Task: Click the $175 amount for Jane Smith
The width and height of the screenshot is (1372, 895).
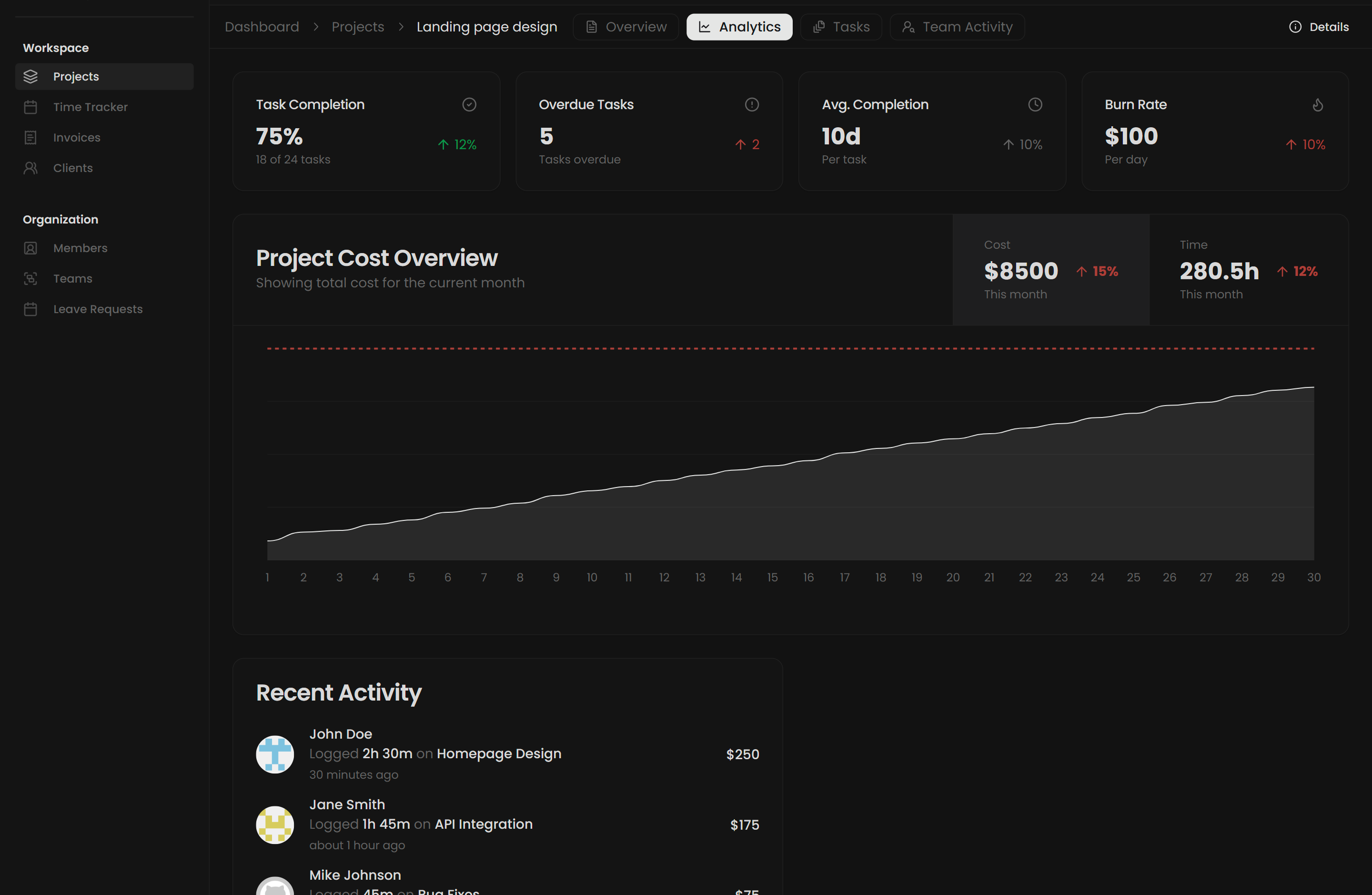Action: click(744, 824)
